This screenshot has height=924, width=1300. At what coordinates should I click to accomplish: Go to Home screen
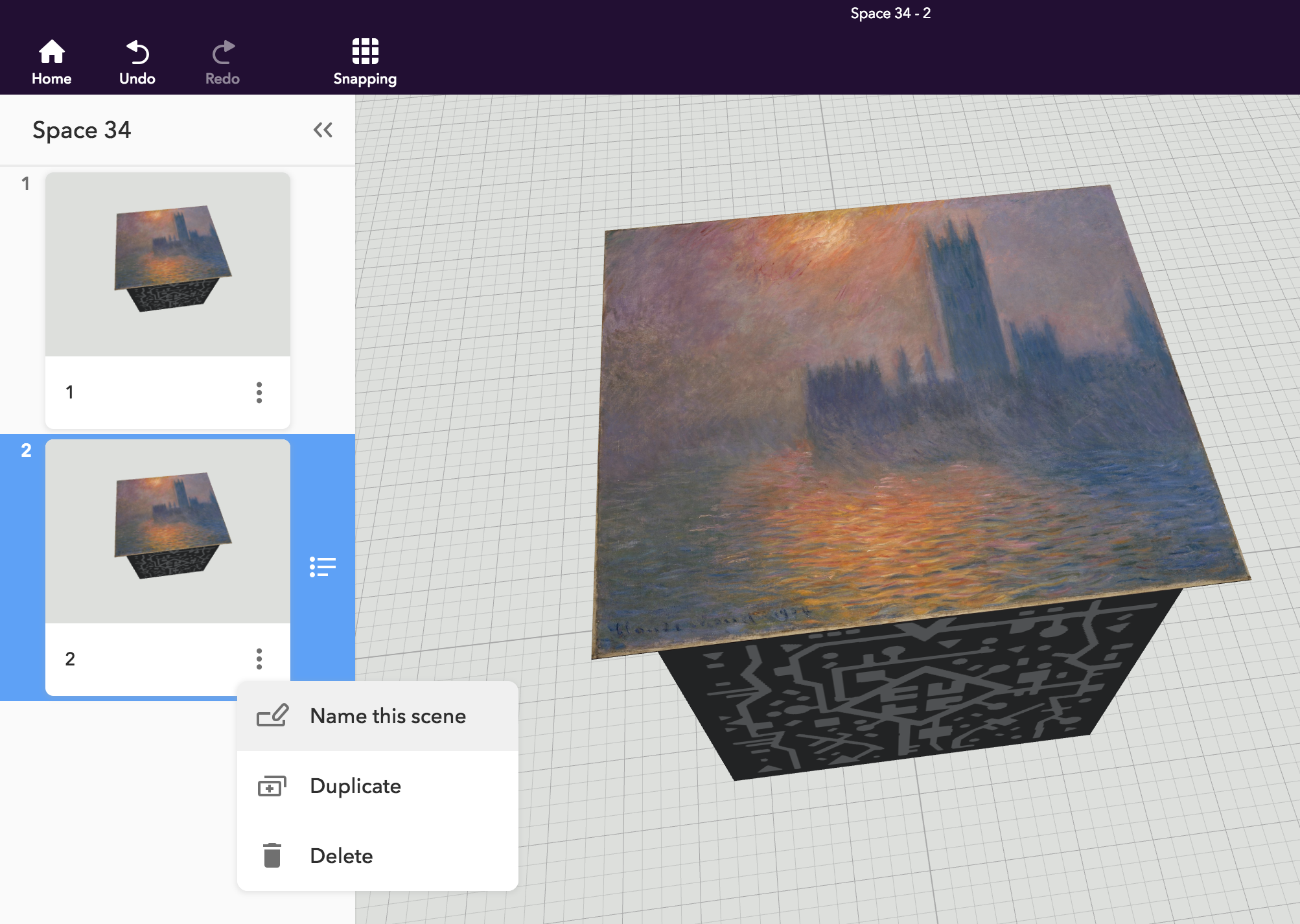[x=52, y=62]
